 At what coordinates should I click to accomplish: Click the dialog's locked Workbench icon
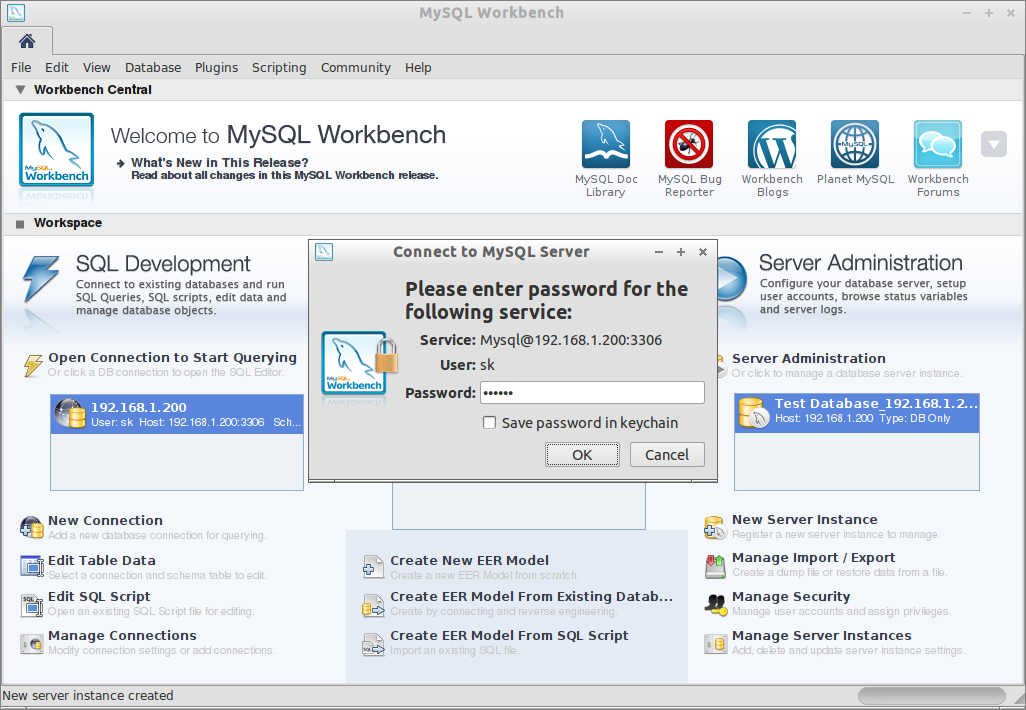click(359, 363)
